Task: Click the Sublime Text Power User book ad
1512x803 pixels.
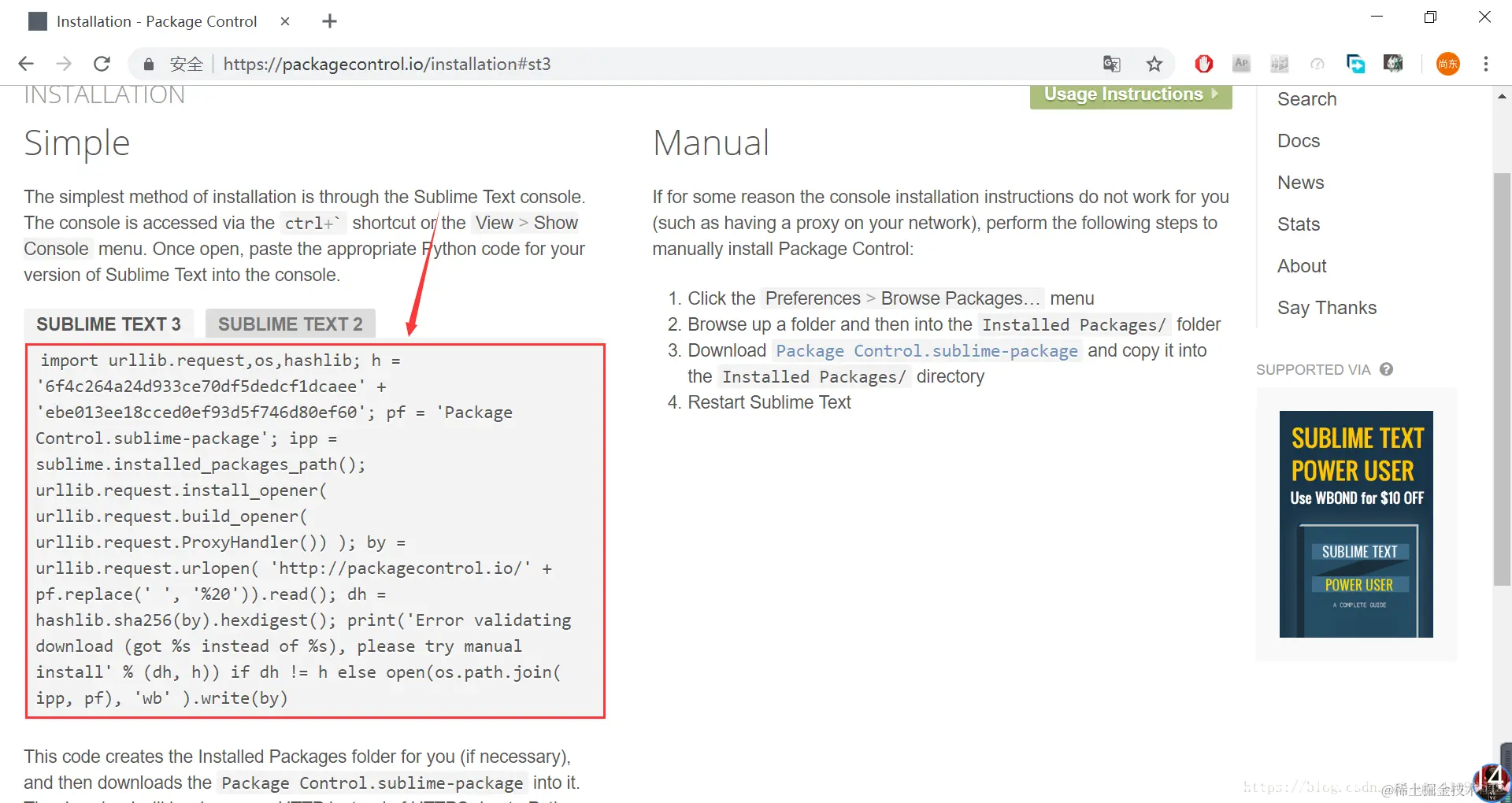Action: 1356,524
